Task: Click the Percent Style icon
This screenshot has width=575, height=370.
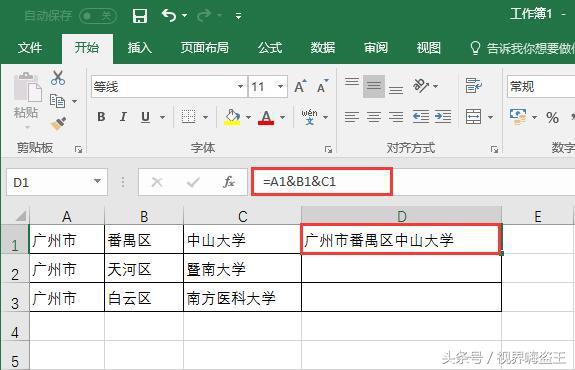Action: click(552, 117)
